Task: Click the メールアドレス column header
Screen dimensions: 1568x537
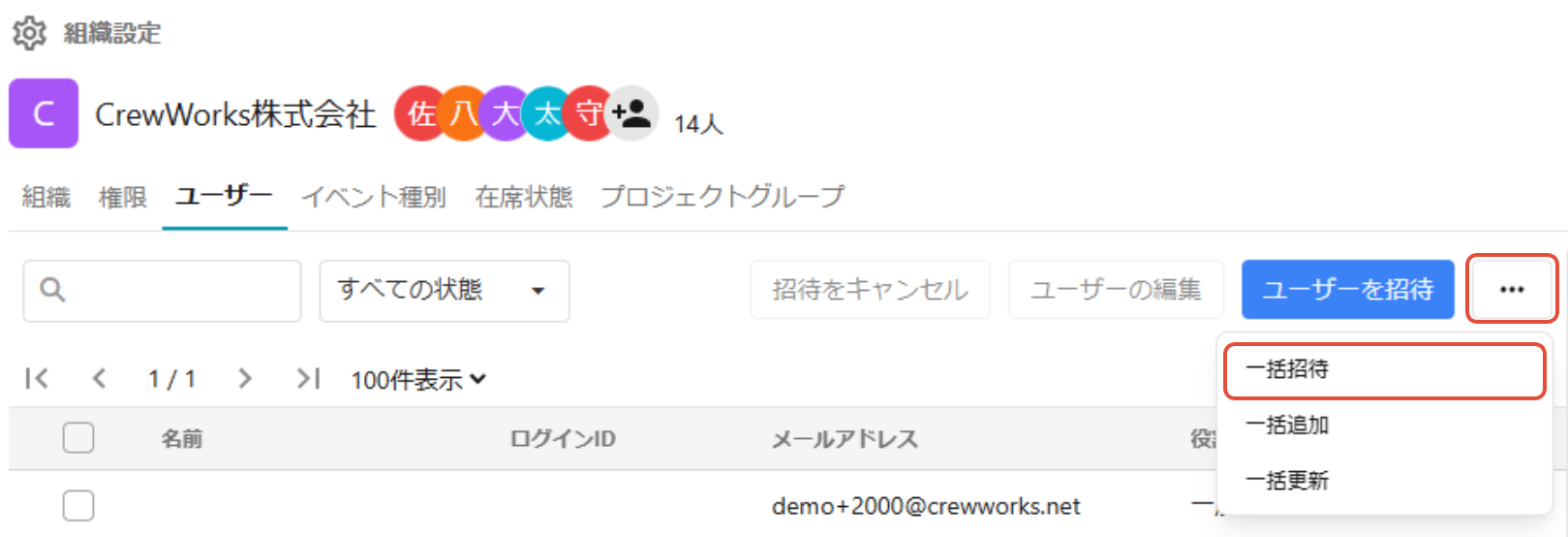Action: pyautogui.click(x=845, y=439)
